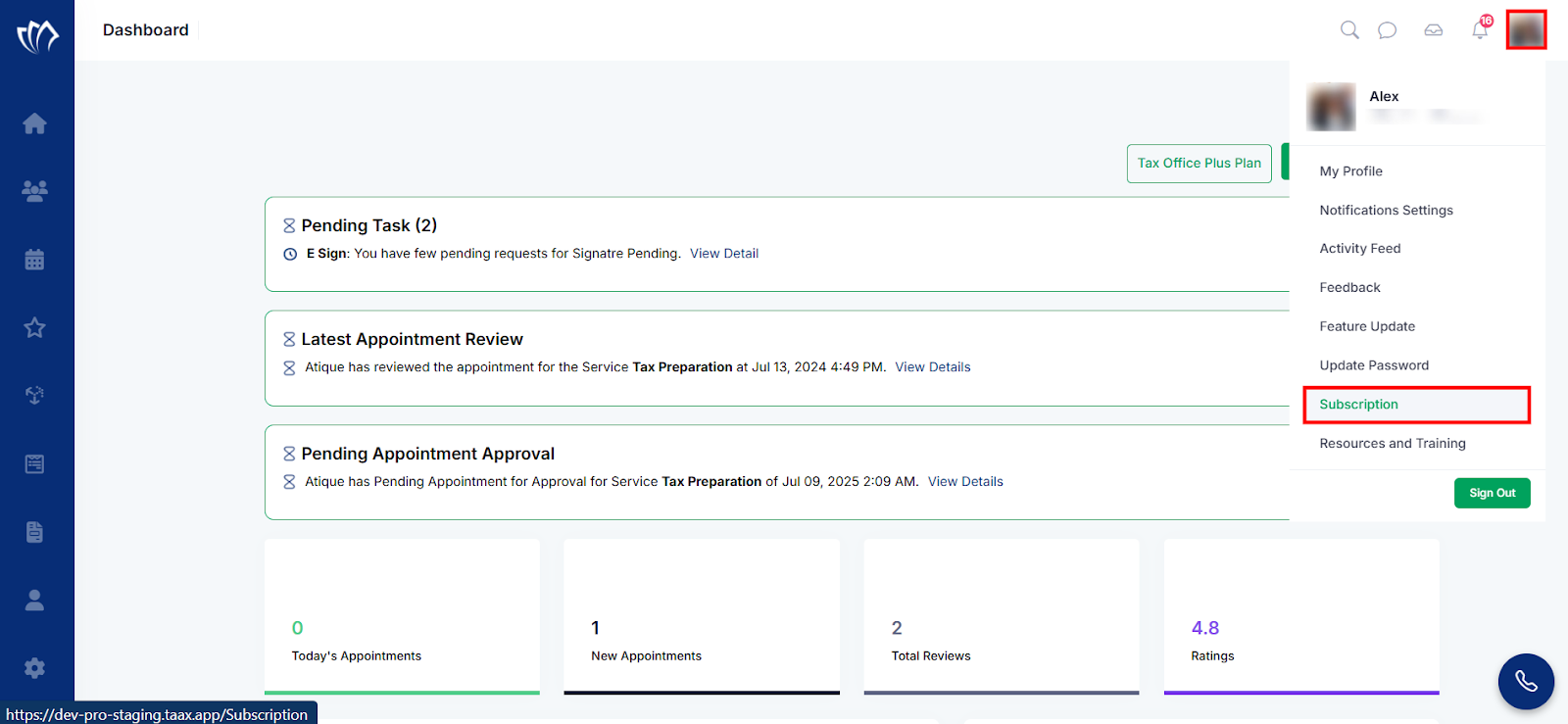This screenshot has width=1568, height=724.
Task: Click the Alex user name
Action: (1384, 96)
